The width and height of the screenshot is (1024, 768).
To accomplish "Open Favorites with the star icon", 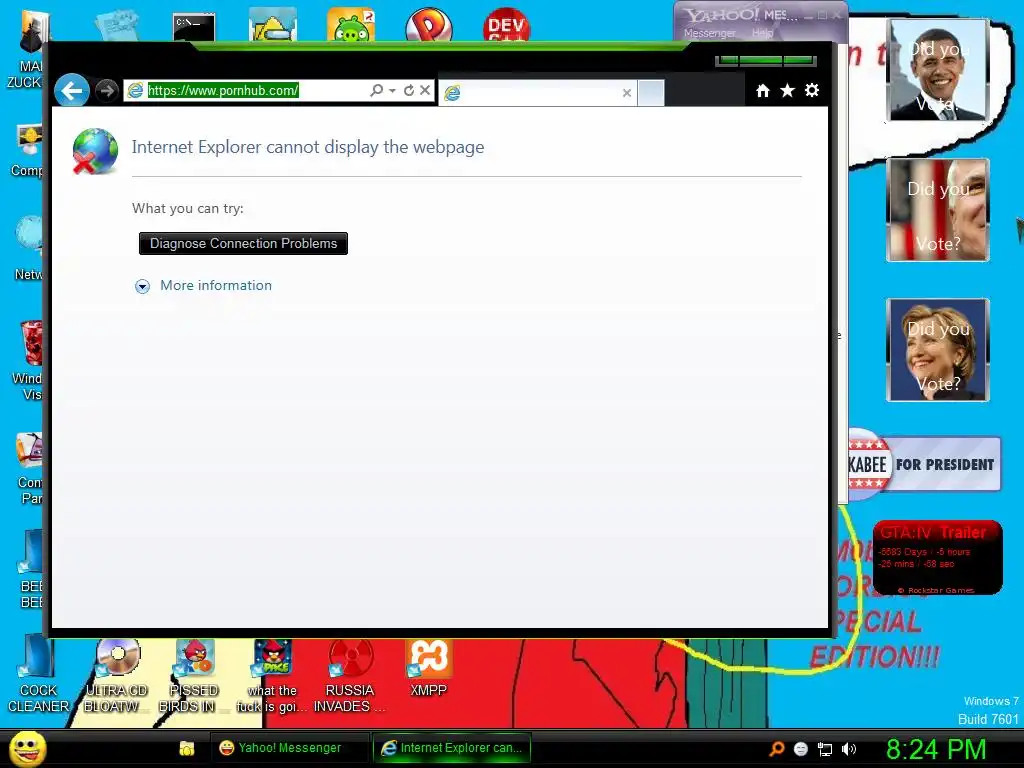I will click(x=788, y=90).
